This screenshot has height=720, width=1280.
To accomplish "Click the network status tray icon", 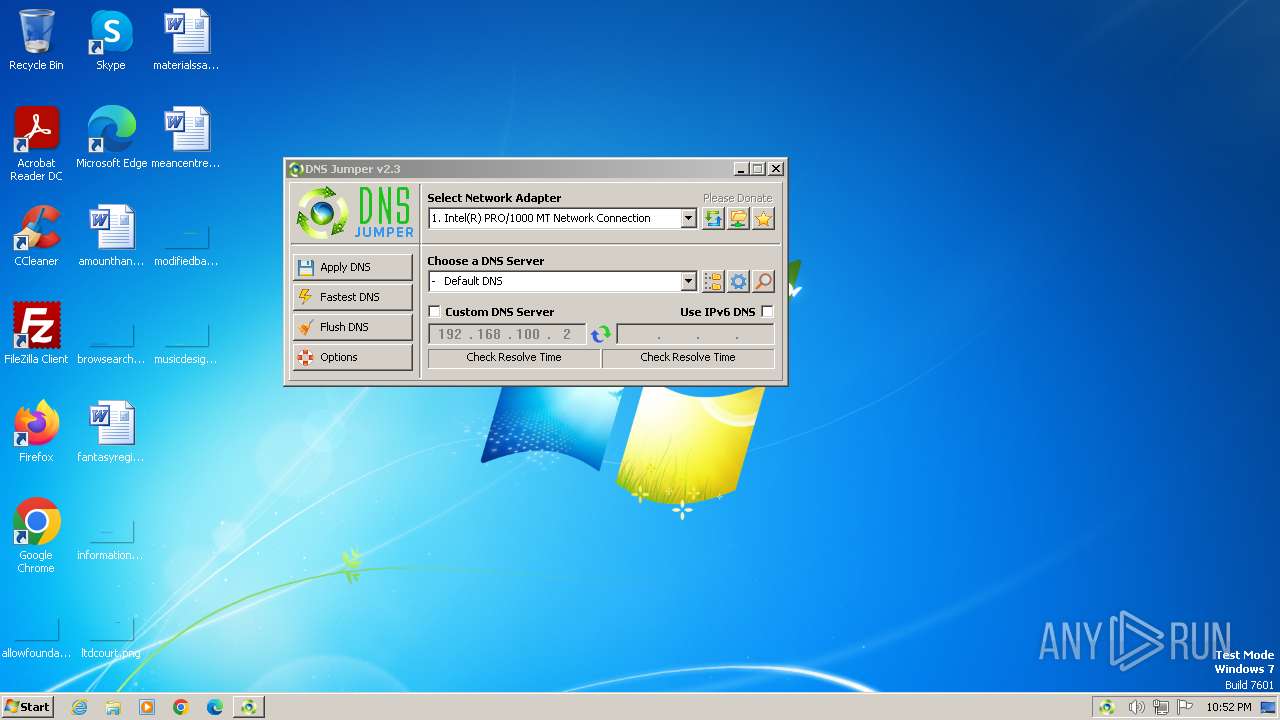I will pos(1161,707).
